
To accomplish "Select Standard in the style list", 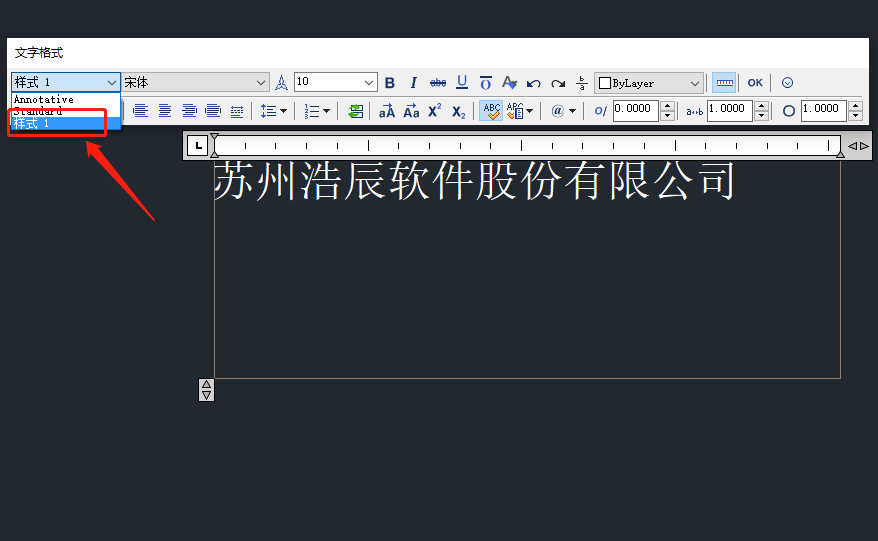I will (66, 111).
